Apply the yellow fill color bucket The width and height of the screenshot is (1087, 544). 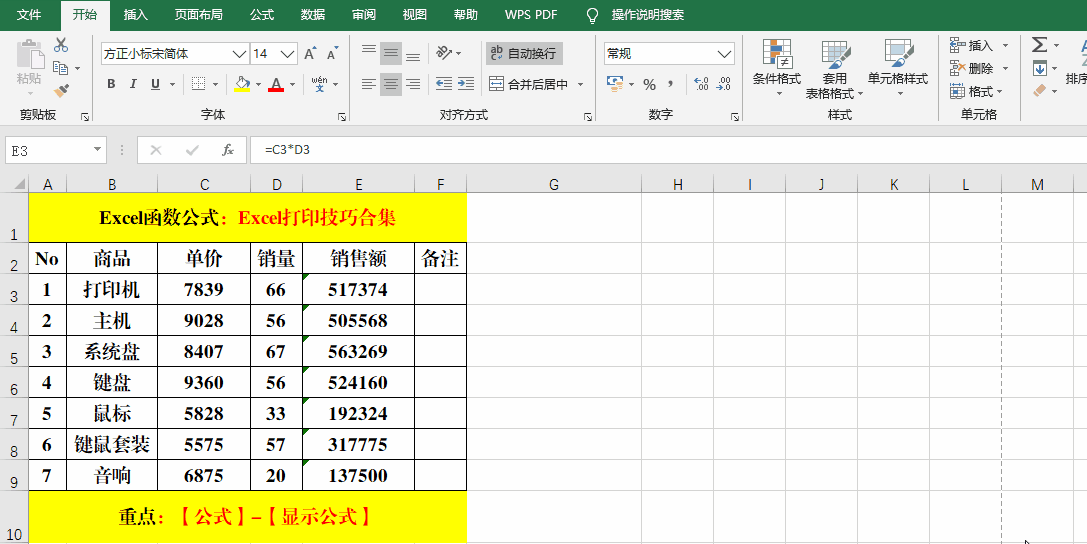242,84
